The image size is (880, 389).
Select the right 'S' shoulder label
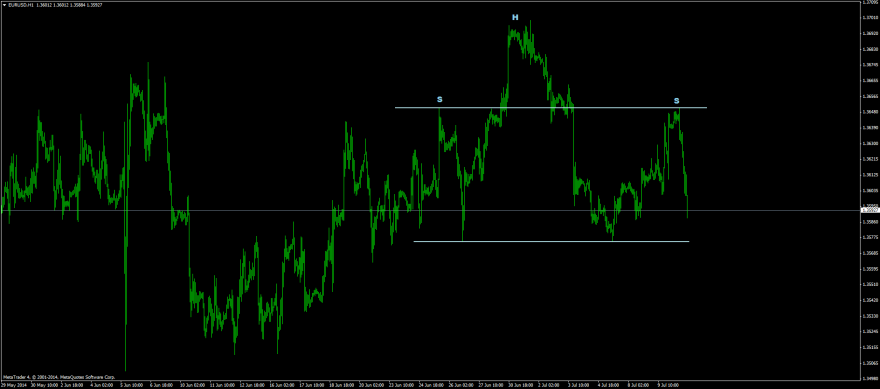676,100
